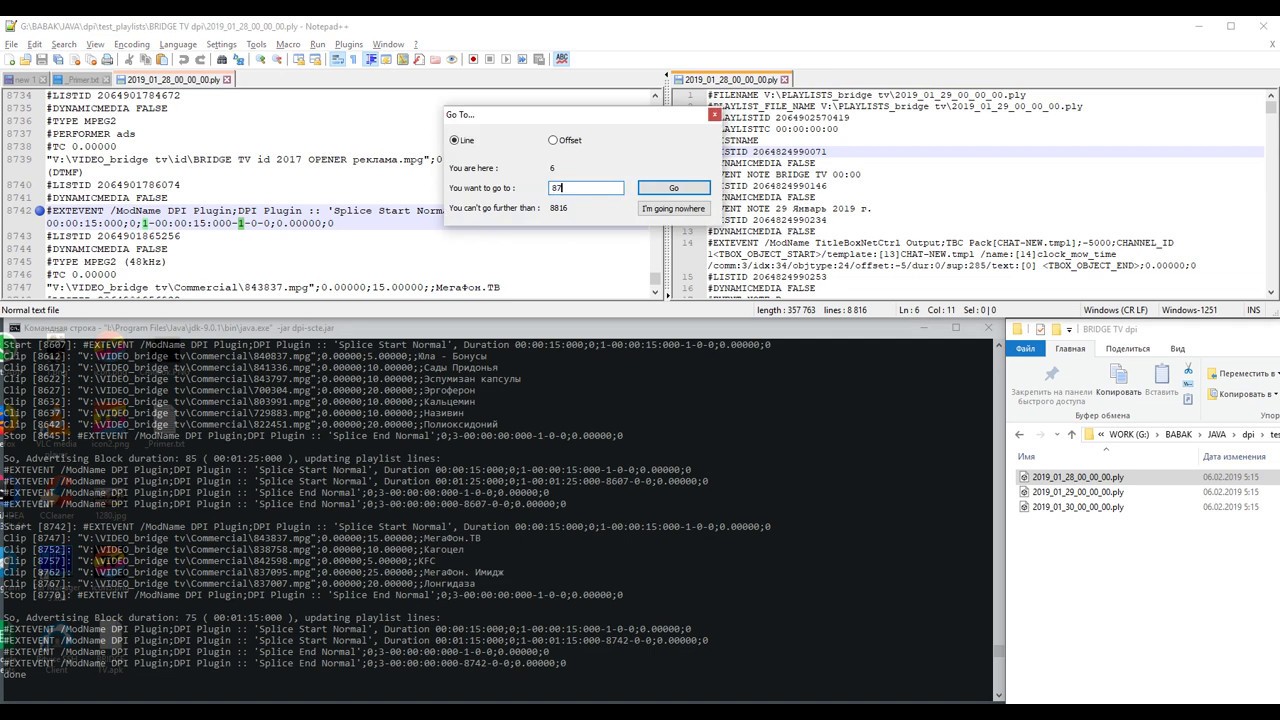
Task: Open the Plugins menu
Action: click(349, 44)
